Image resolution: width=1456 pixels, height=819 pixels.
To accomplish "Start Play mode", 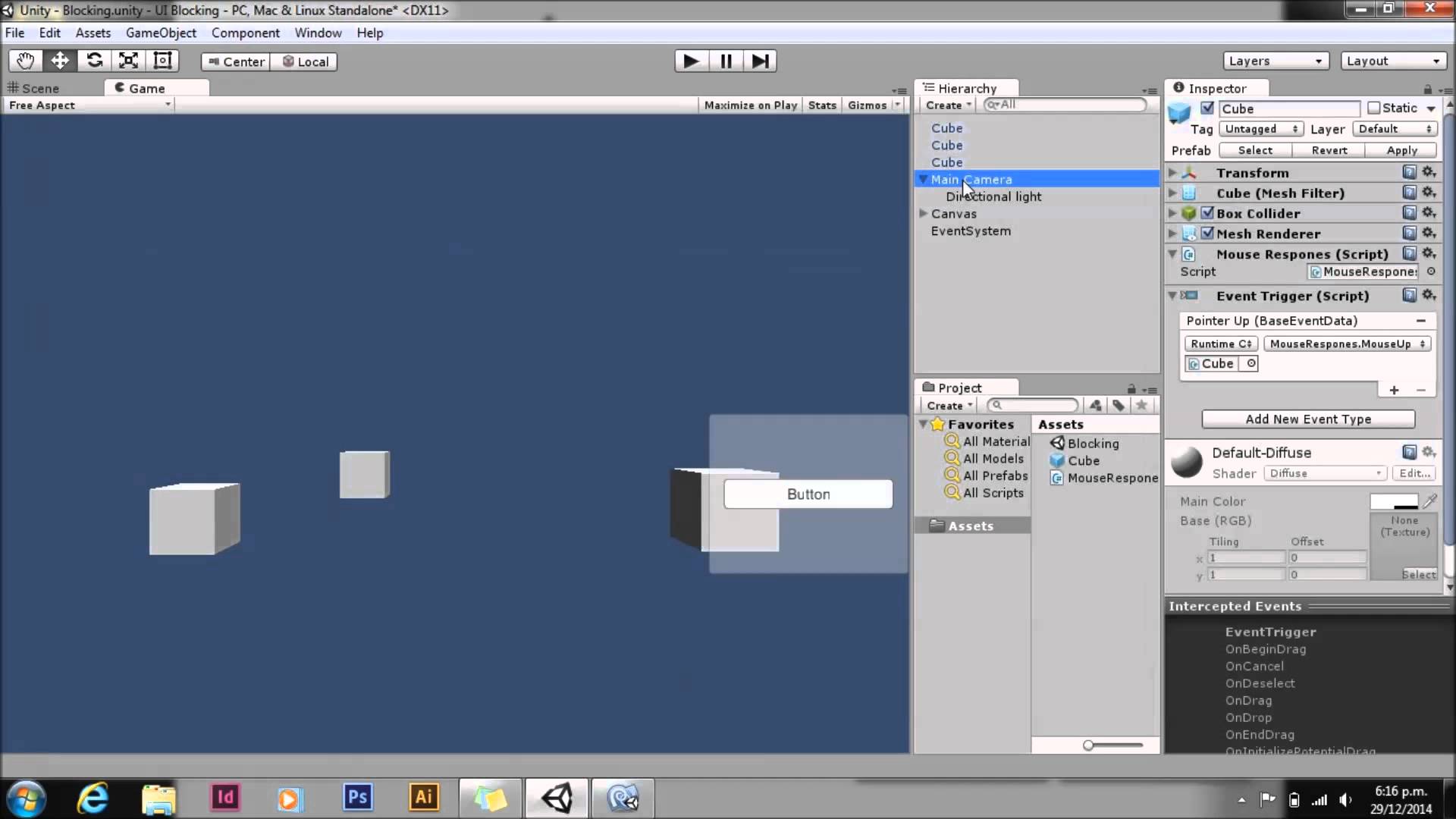I will point(692,61).
